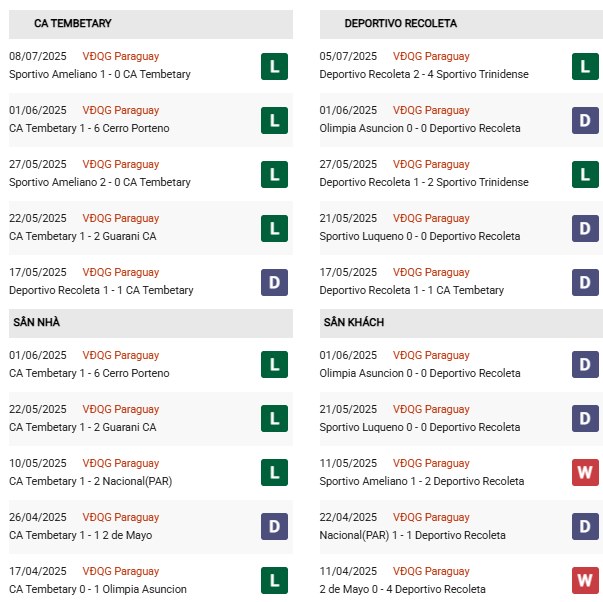The image size is (603, 602).
Task: Click the D badge for Nacional(PAR) 1 - 1 Deportivo Recoleta
Action: point(585,527)
